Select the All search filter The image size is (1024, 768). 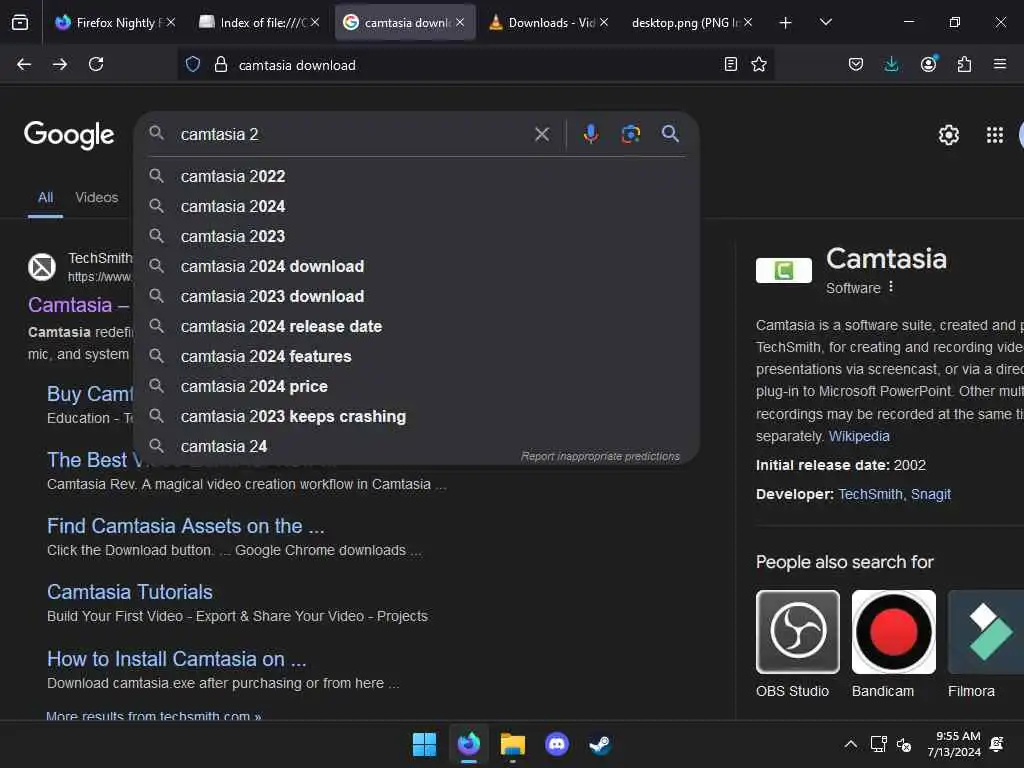(45, 197)
